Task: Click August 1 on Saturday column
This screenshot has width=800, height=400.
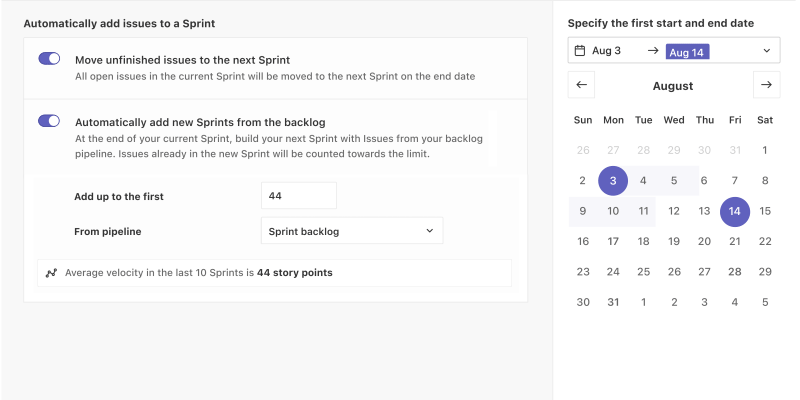Action: [765, 150]
